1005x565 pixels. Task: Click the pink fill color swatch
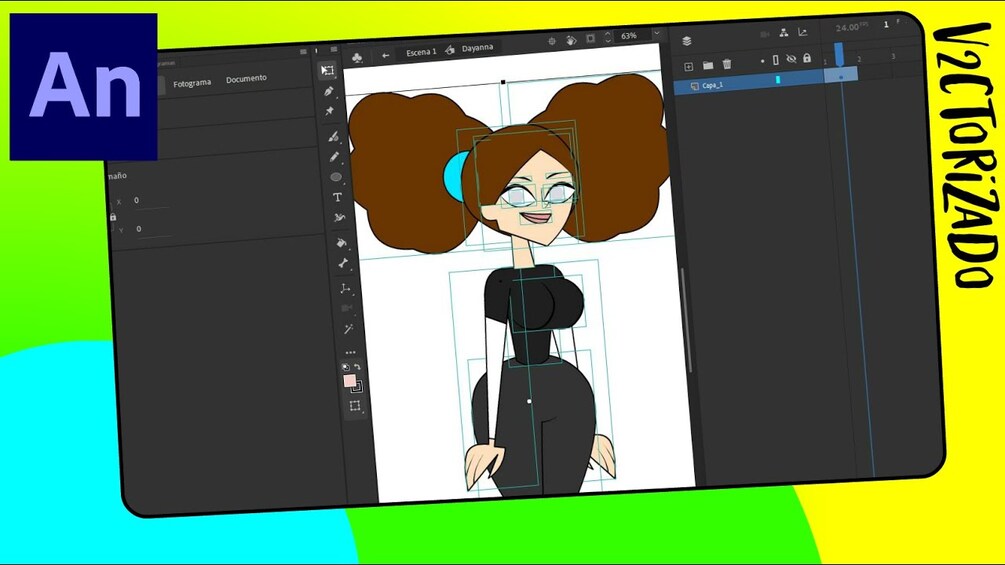tap(349, 381)
